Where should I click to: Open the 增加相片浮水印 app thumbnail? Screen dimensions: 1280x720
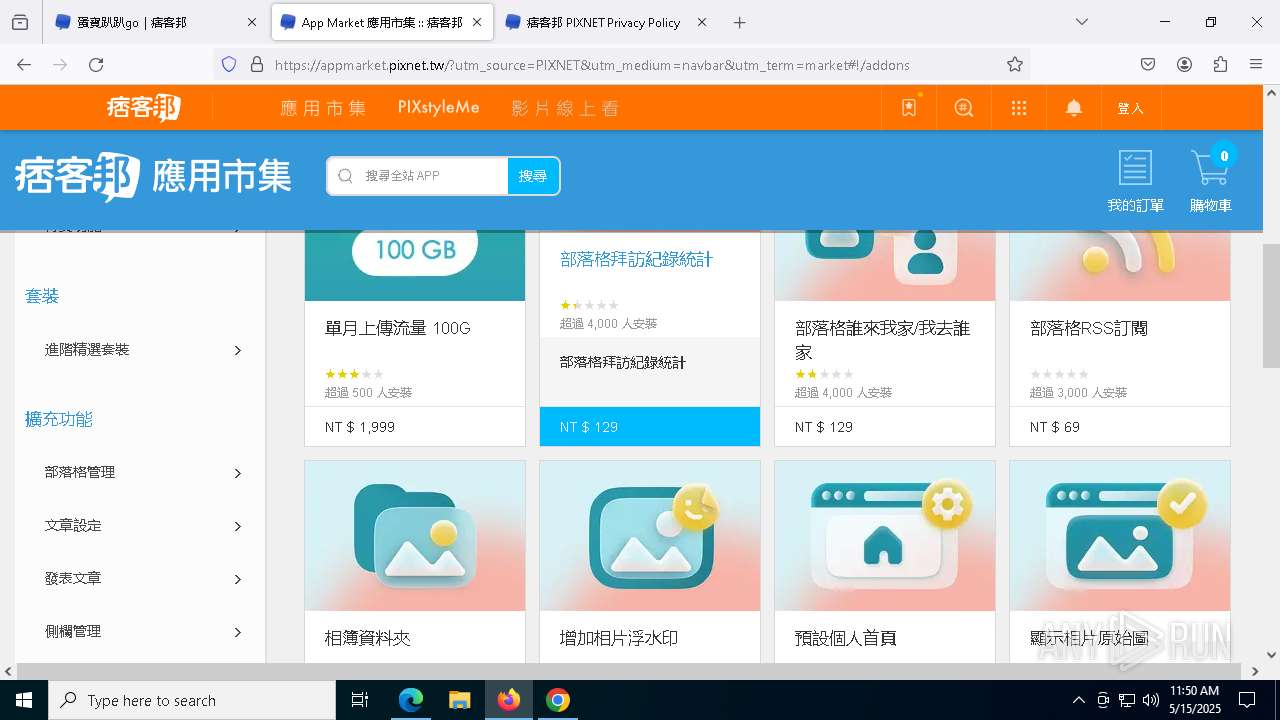[650, 536]
